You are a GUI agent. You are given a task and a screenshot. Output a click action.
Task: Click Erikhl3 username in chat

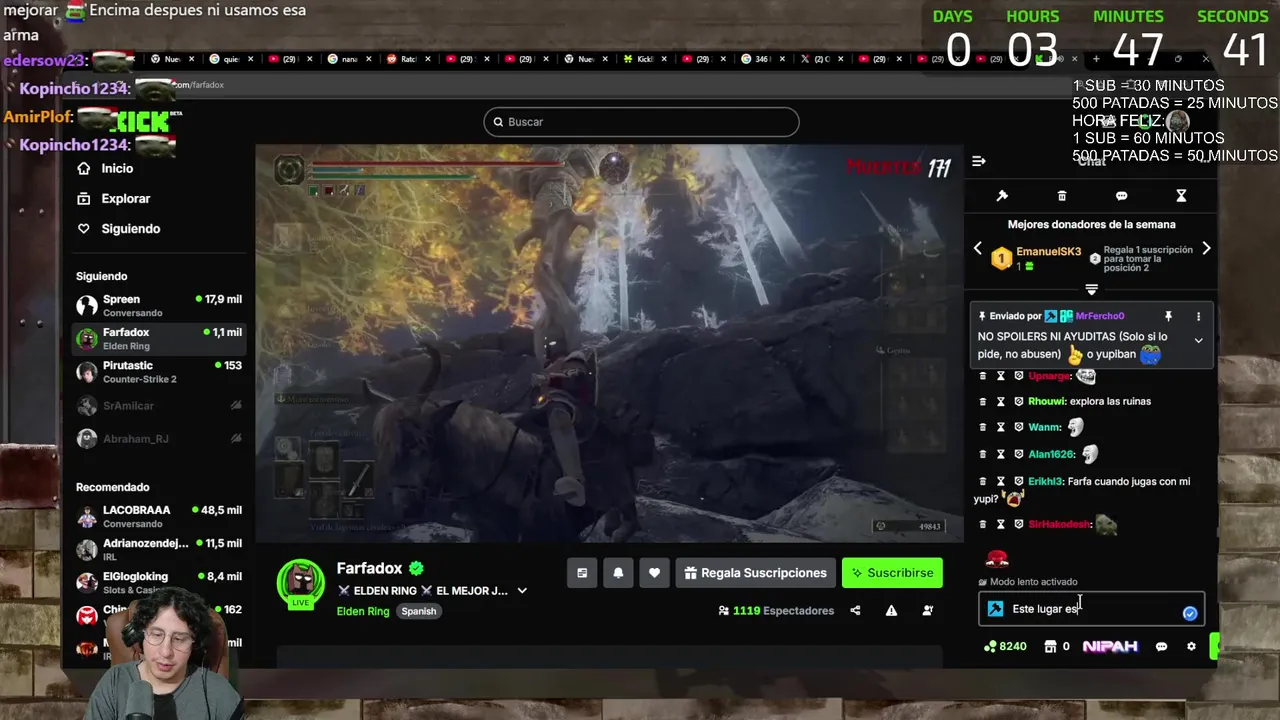(x=1045, y=481)
